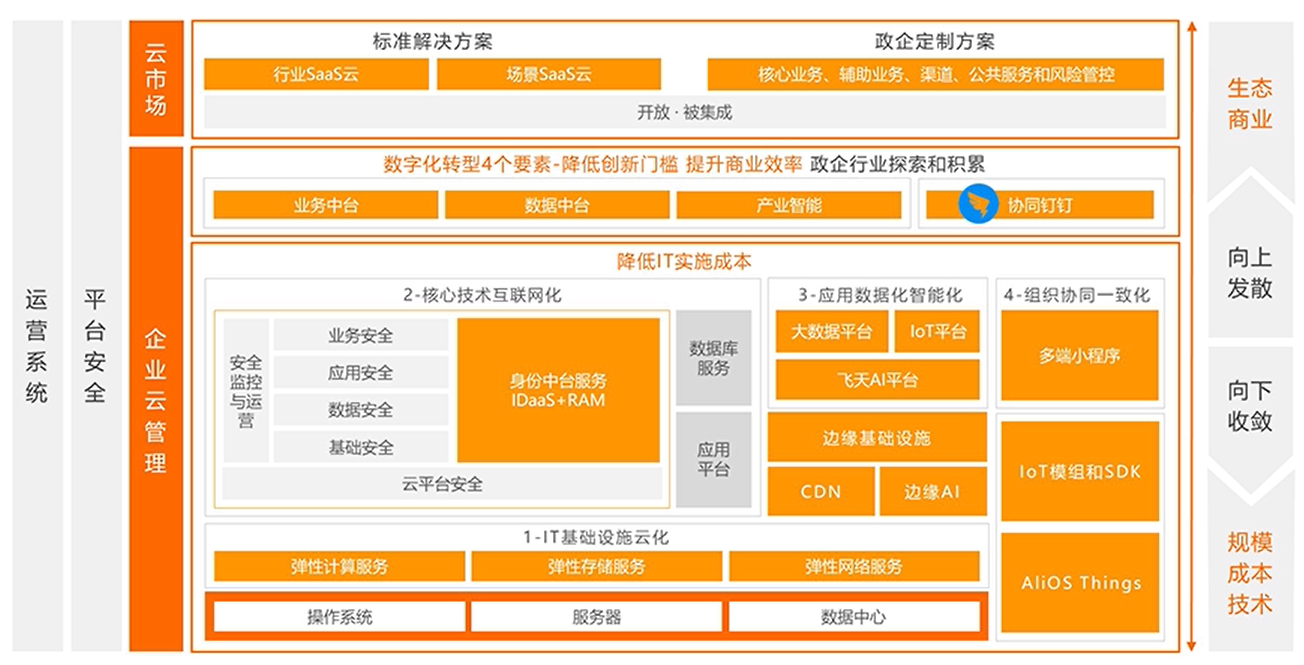This screenshot has height=665, width=1304.
Task: Click the 边缘基础设施 block
Action: click(x=877, y=438)
